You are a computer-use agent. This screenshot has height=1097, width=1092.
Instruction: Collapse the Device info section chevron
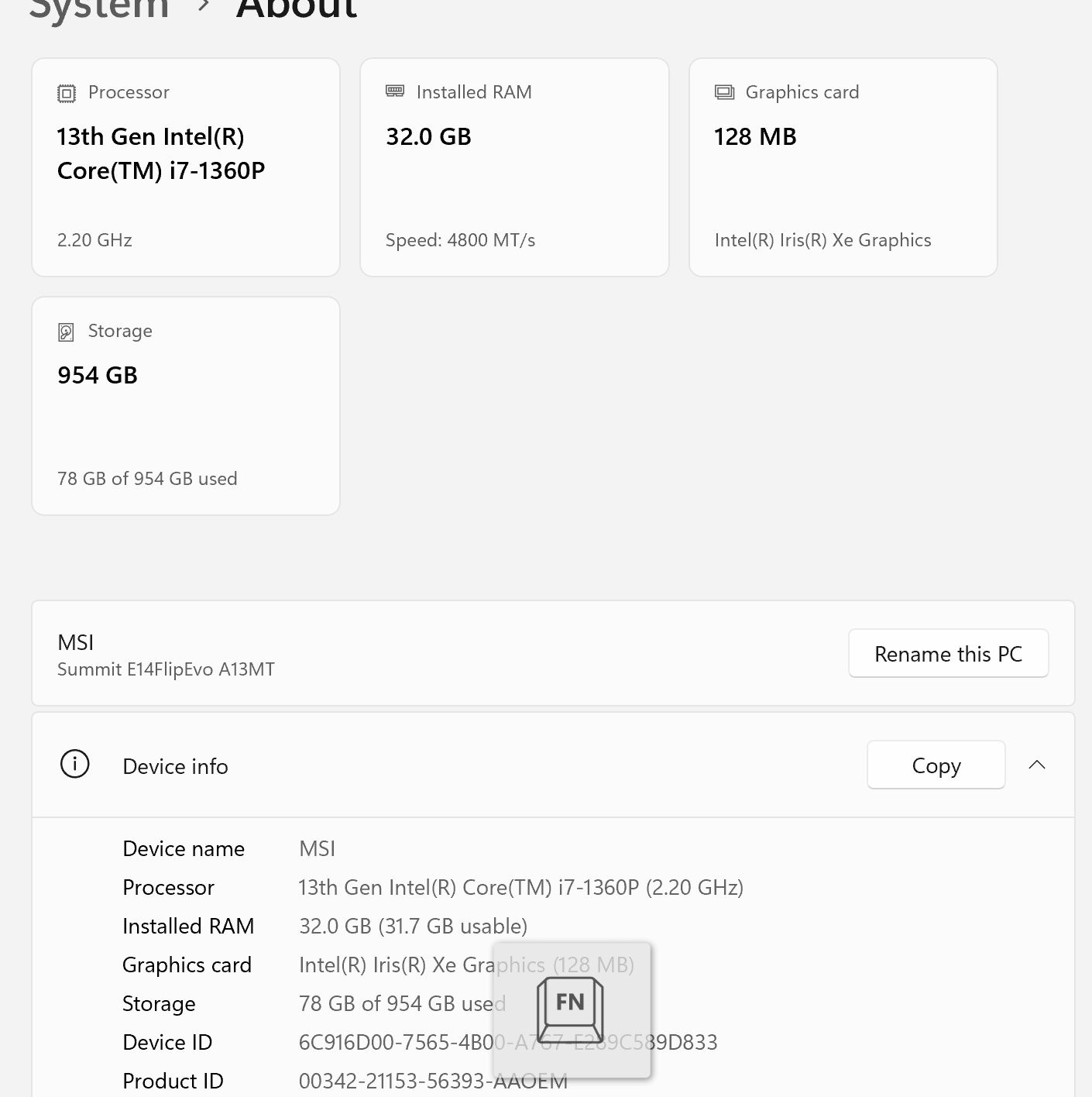coord(1037,765)
